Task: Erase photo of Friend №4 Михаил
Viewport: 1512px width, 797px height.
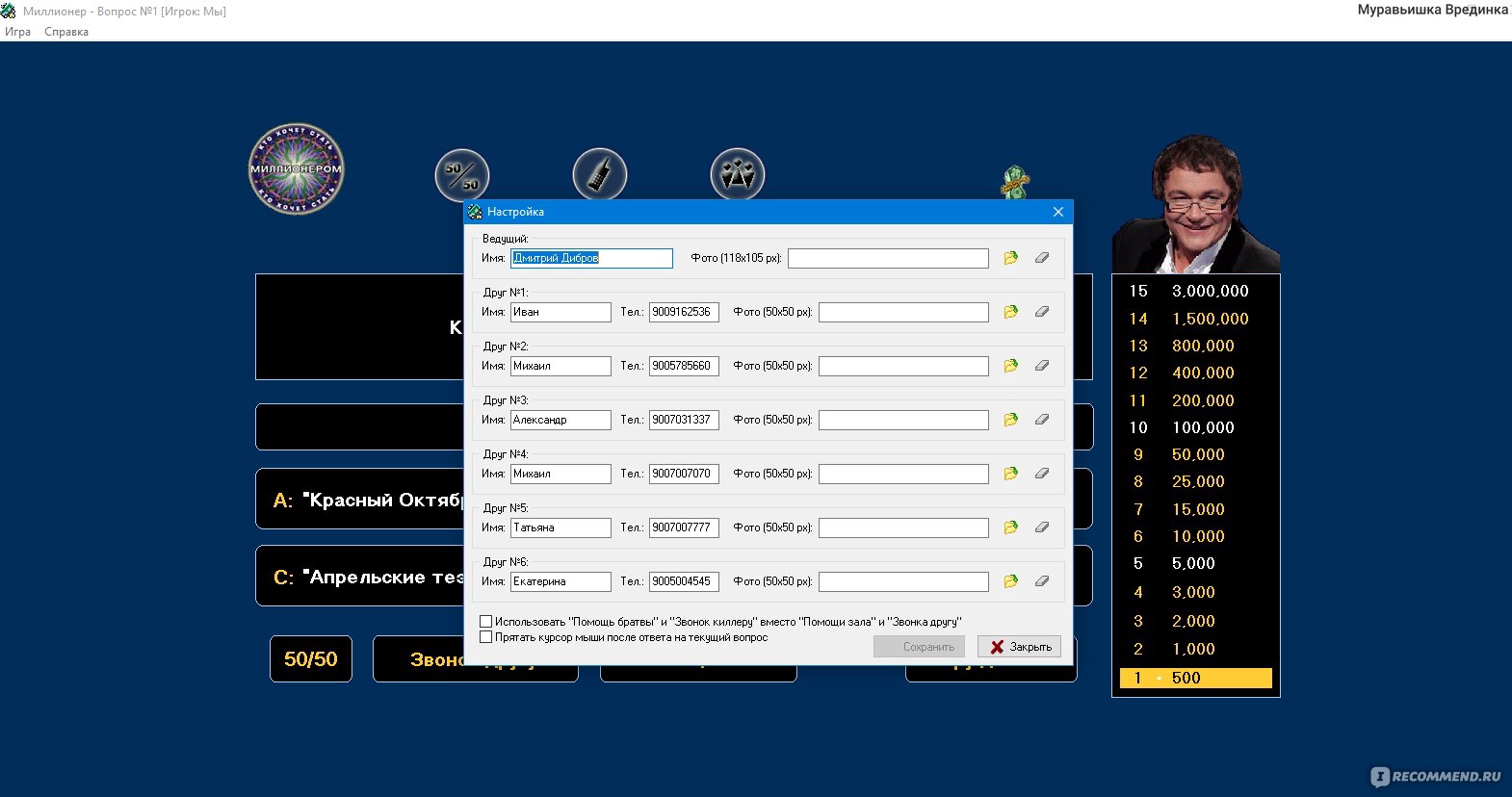Action: pos(1042,474)
